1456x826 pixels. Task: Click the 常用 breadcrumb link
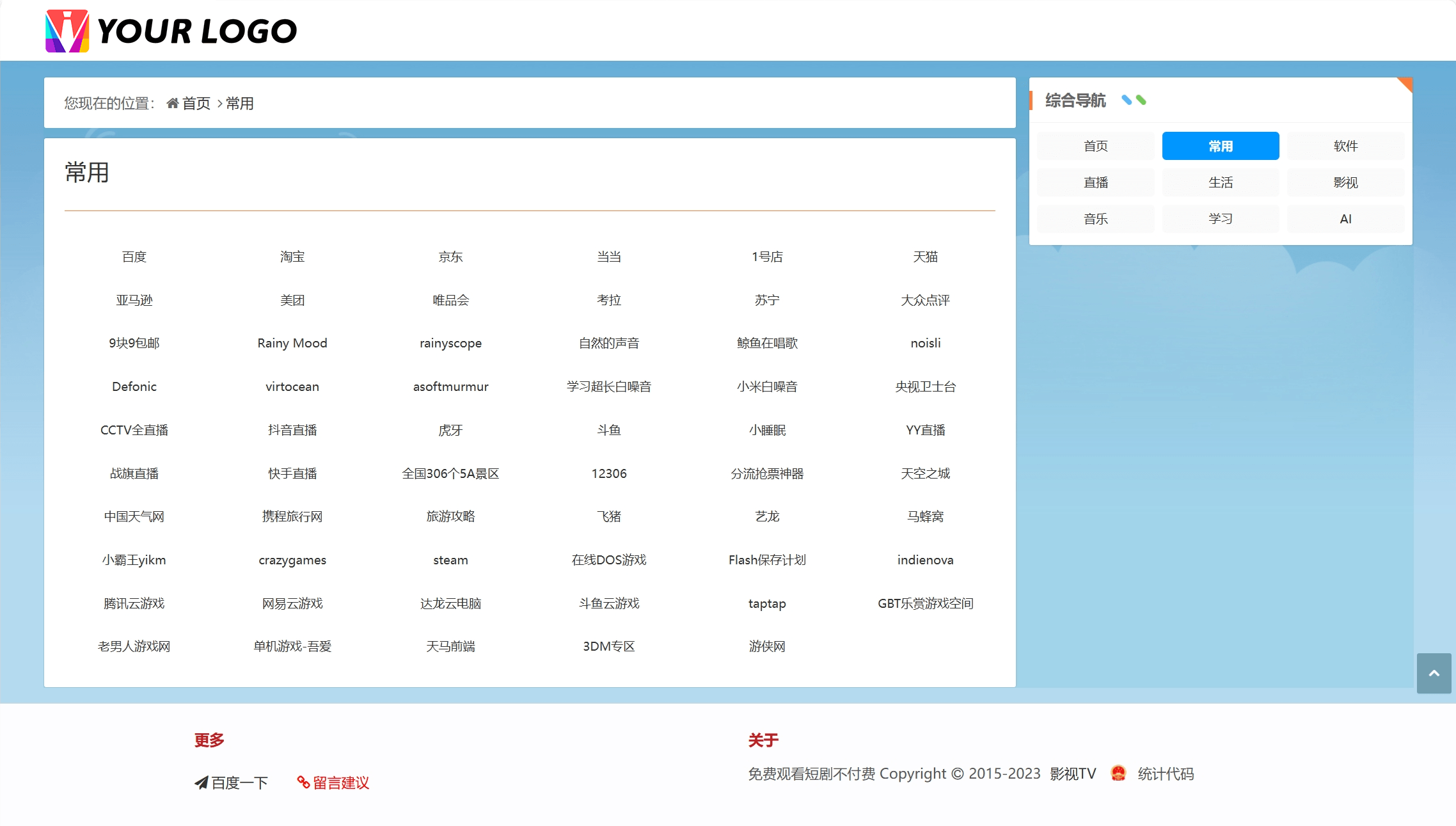[240, 103]
